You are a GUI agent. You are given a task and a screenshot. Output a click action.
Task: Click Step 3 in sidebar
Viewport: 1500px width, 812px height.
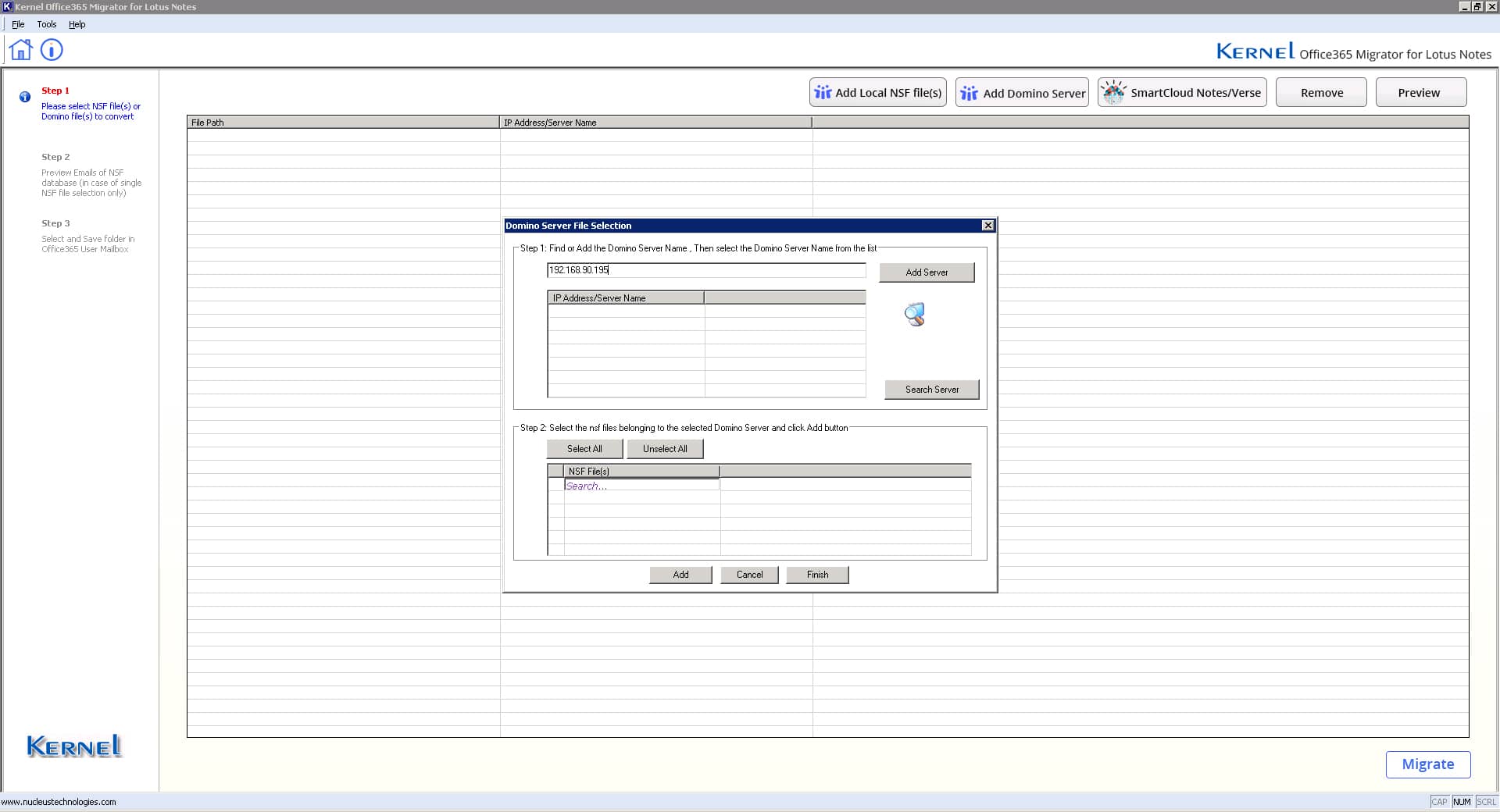55,223
